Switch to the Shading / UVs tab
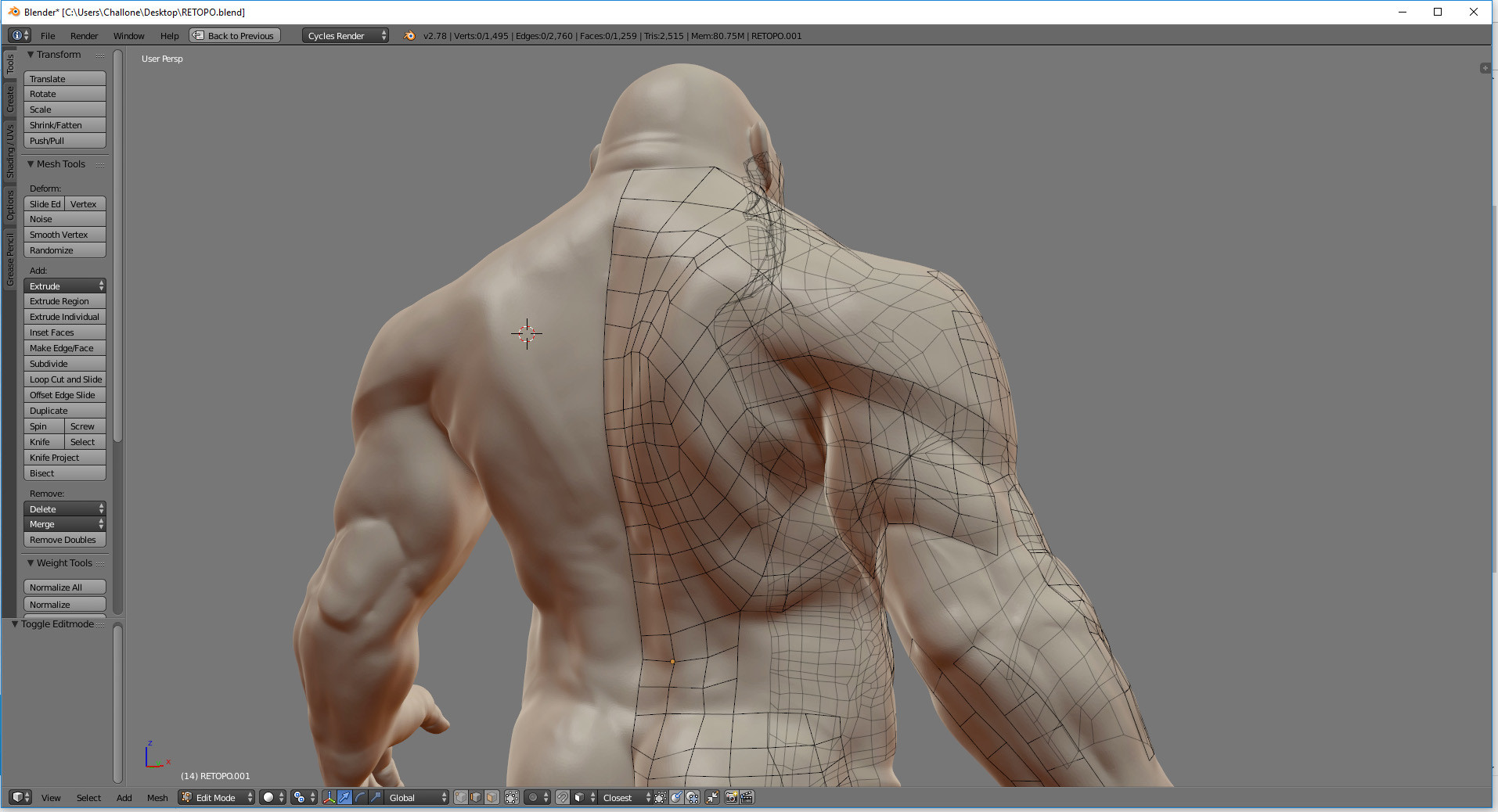1498x812 pixels. 10,151
